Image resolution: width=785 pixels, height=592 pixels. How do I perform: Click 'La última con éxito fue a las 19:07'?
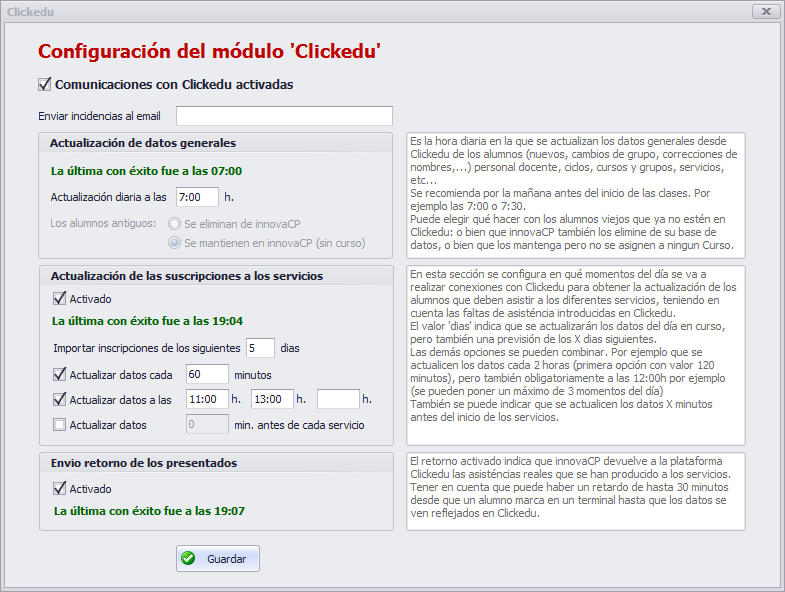(x=149, y=511)
